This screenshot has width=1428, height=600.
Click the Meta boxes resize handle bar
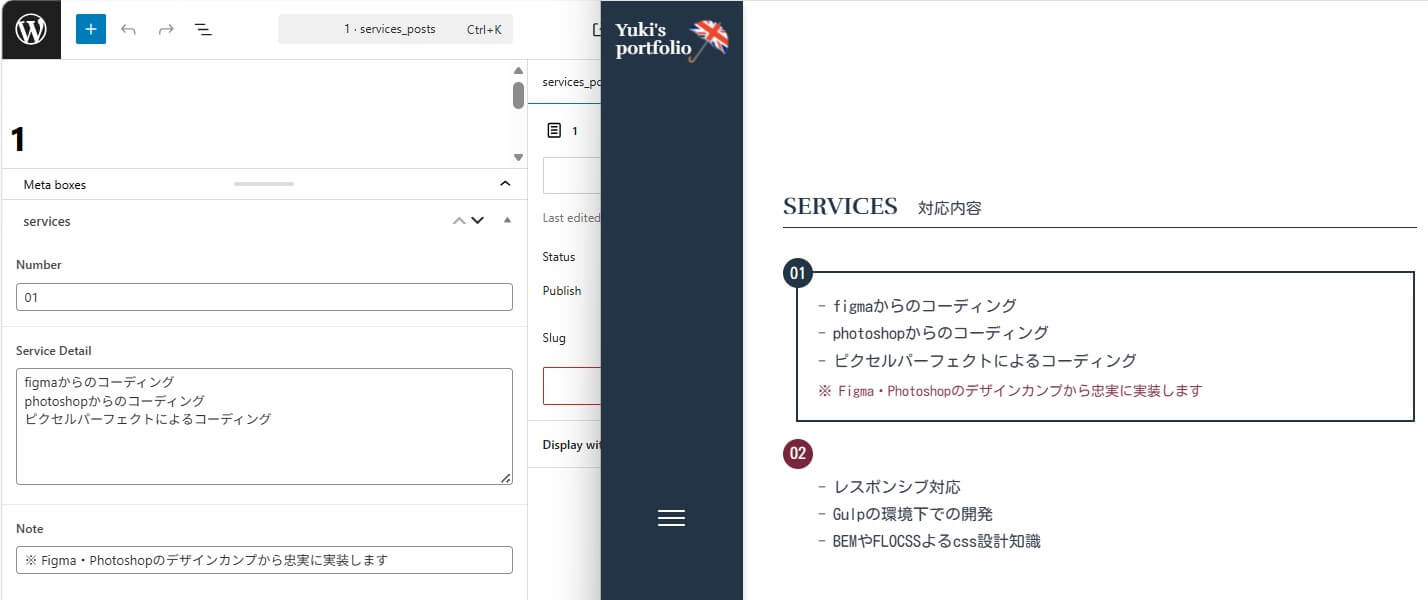pyautogui.click(x=264, y=184)
